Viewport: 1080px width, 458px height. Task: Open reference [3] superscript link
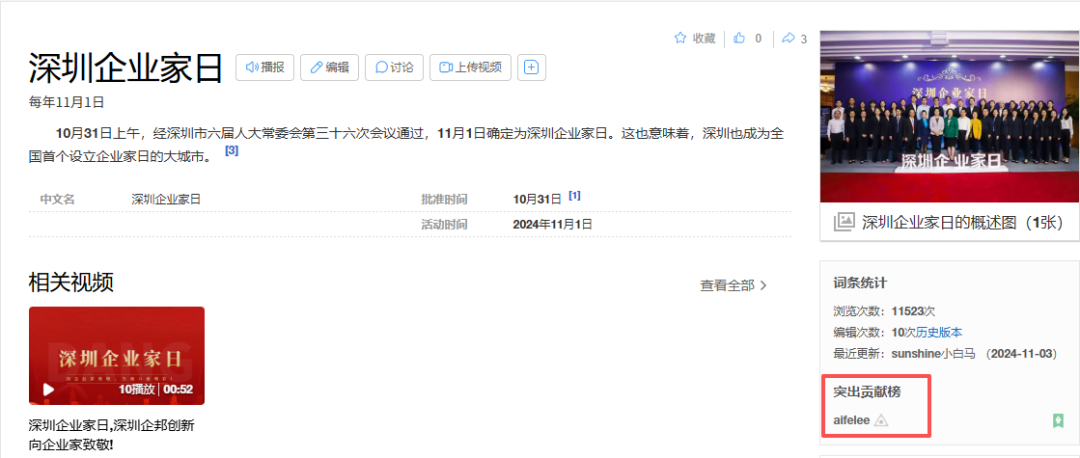click(231, 151)
